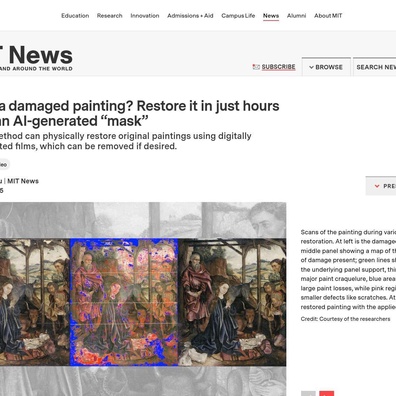Open the Research nav item
The image size is (396, 396).
point(109,16)
